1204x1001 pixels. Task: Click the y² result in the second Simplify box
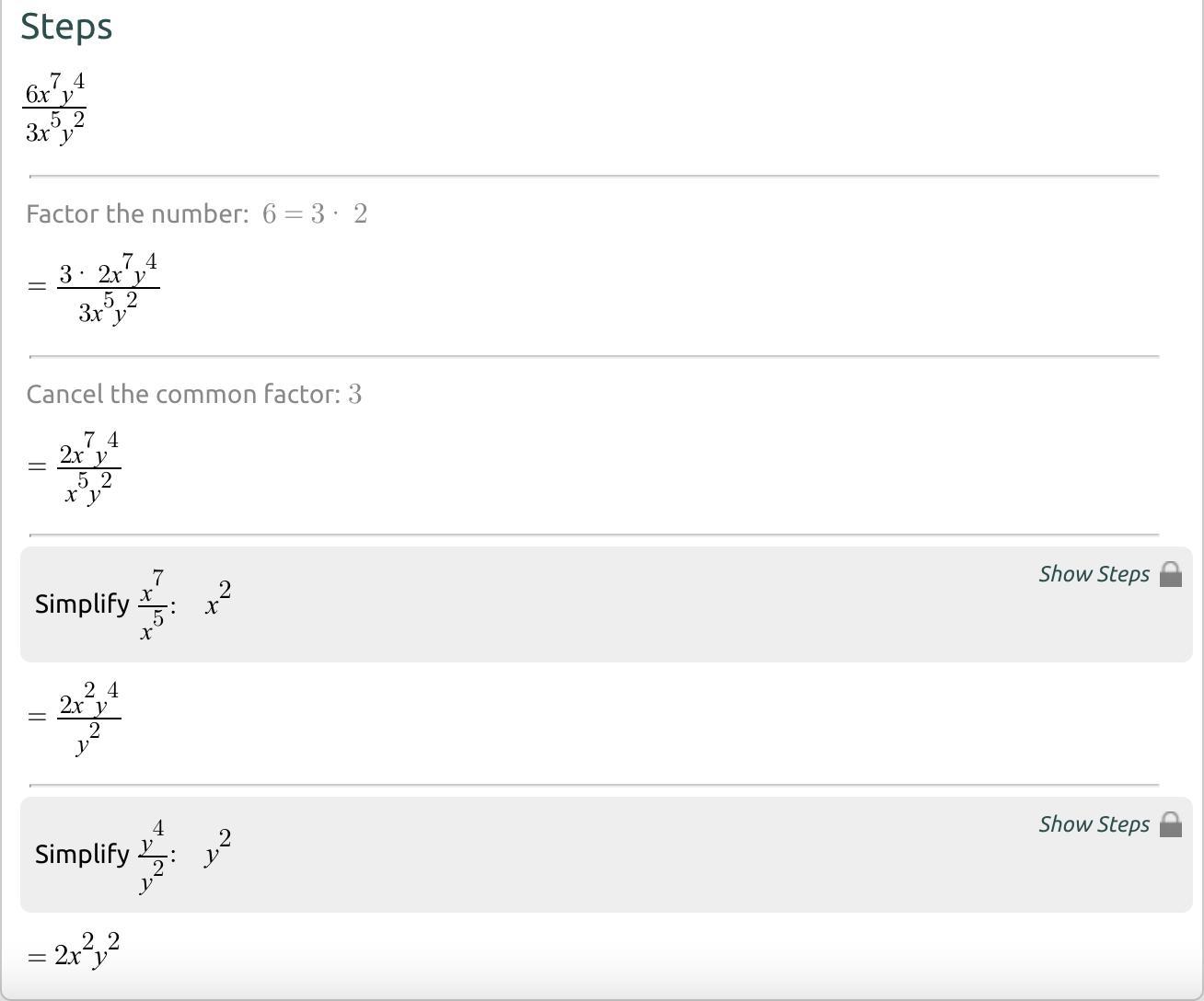coord(218,850)
